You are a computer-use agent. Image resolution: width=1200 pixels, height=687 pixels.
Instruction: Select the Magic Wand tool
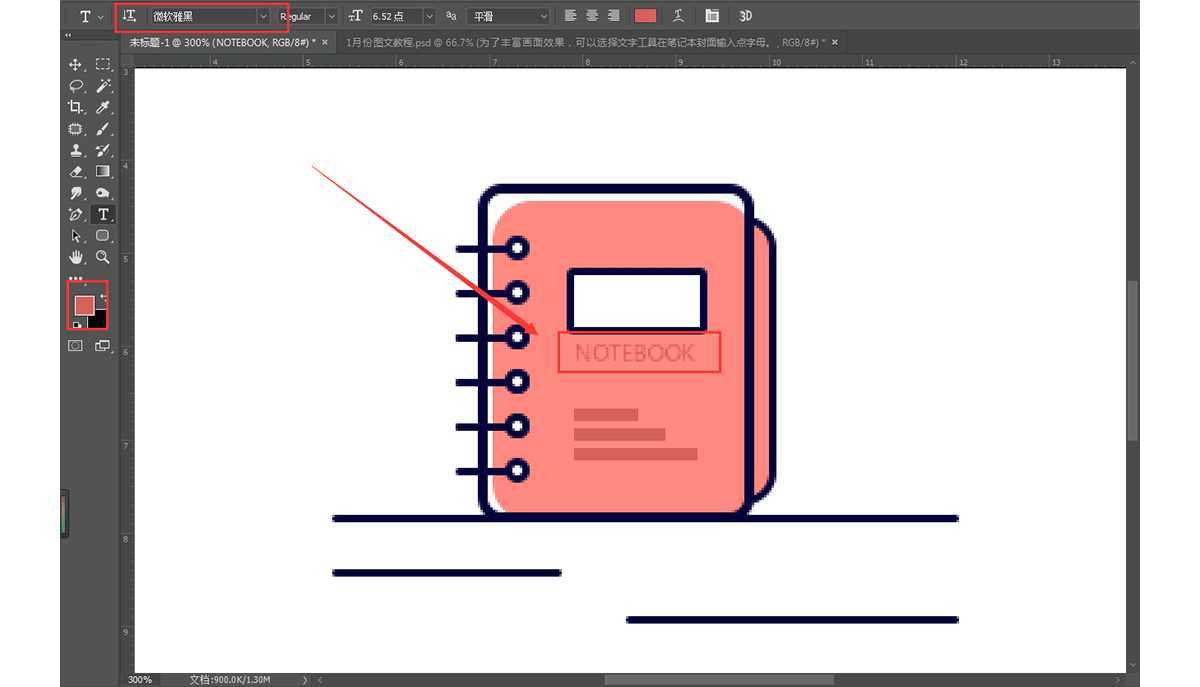102,86
